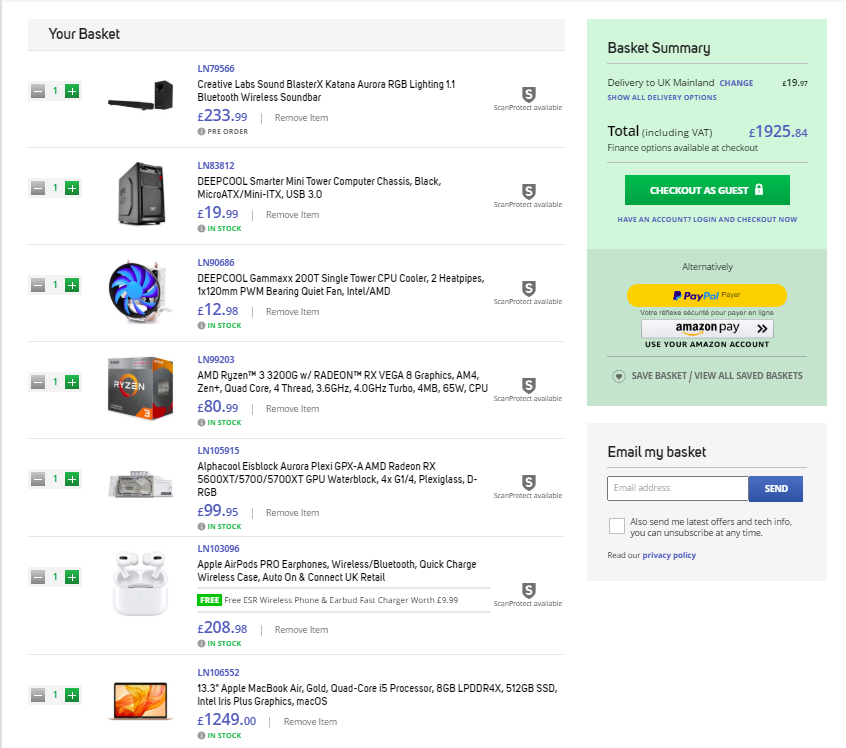Pay with the yellow PayPal button

click(707, 295)
